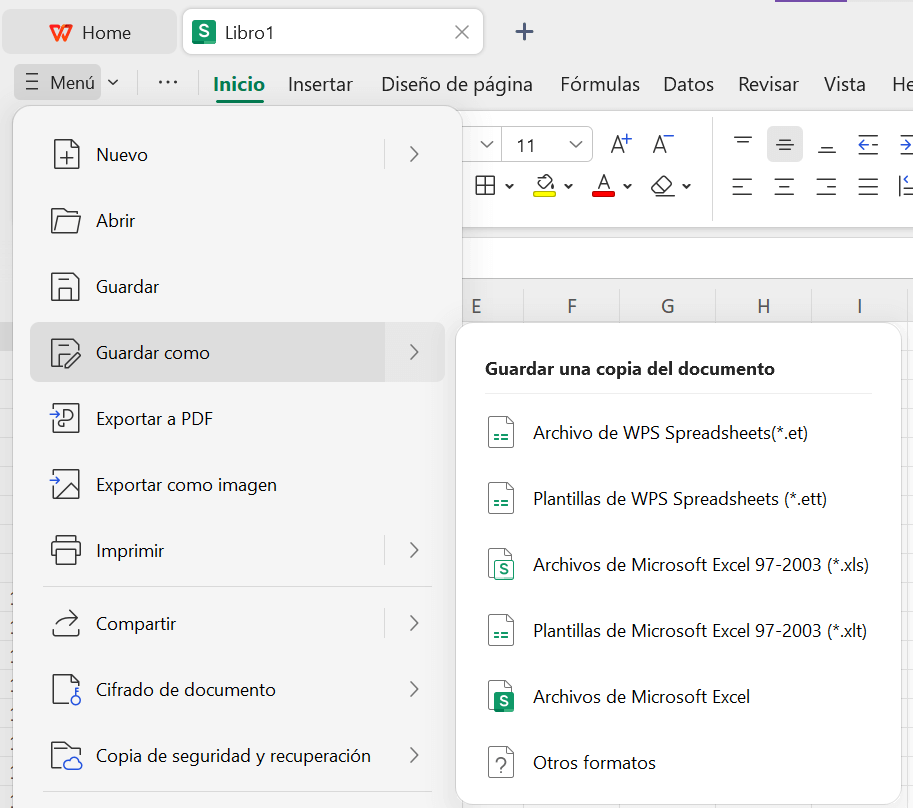Image resolution: width=913 pixels, height=808 pixels.
Task: Click the decrease indent icon
Action: 868,144
